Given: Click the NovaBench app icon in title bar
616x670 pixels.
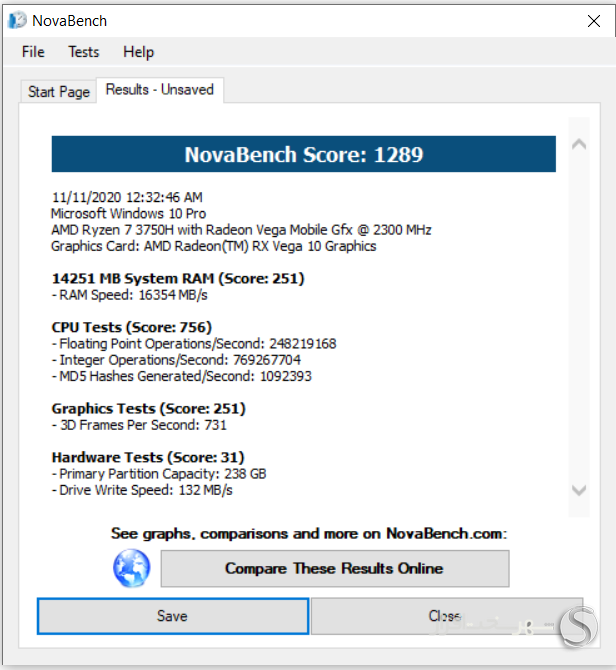Looking at the screenshot, I should pos(18,21).
